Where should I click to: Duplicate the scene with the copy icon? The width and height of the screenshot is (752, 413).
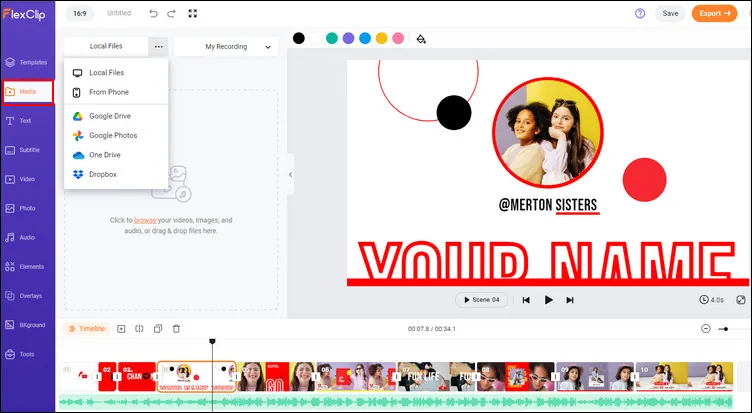pyautogui.click(x=158, y=329)
